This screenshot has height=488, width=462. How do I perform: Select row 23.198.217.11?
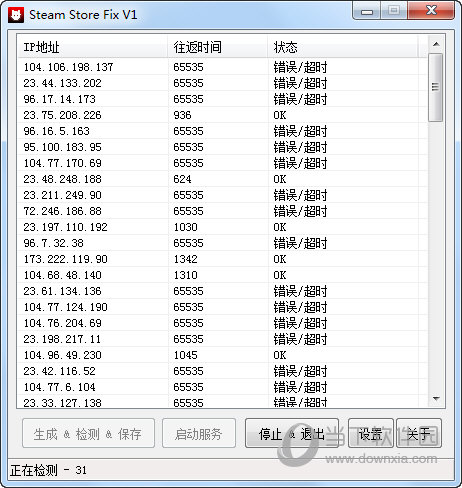(222, 339)
